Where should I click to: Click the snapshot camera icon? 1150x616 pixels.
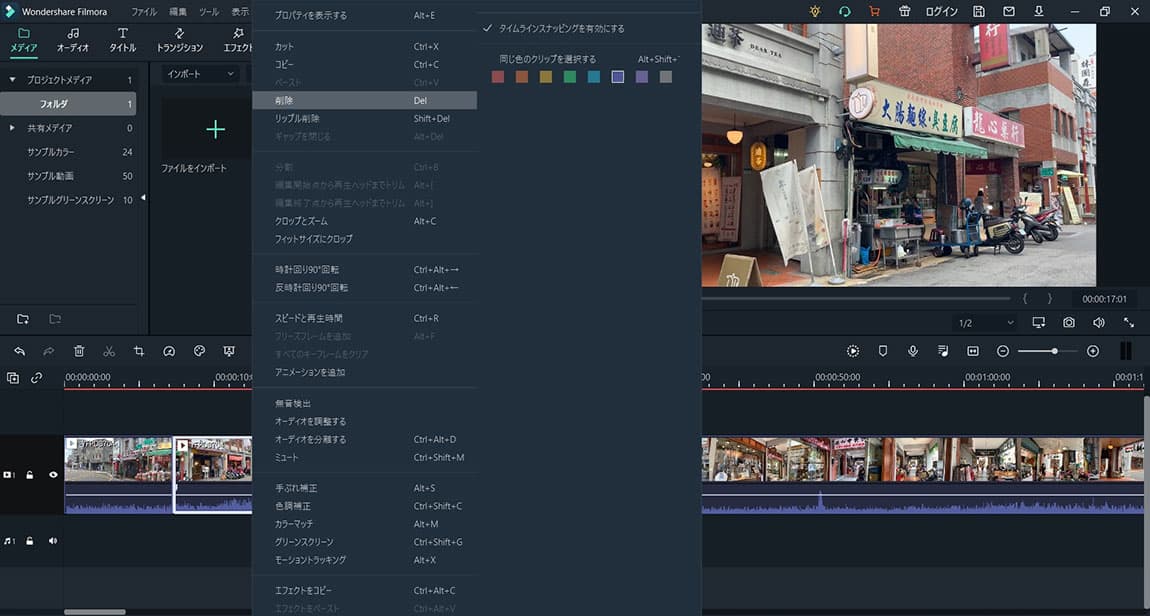pos(1069,323)
